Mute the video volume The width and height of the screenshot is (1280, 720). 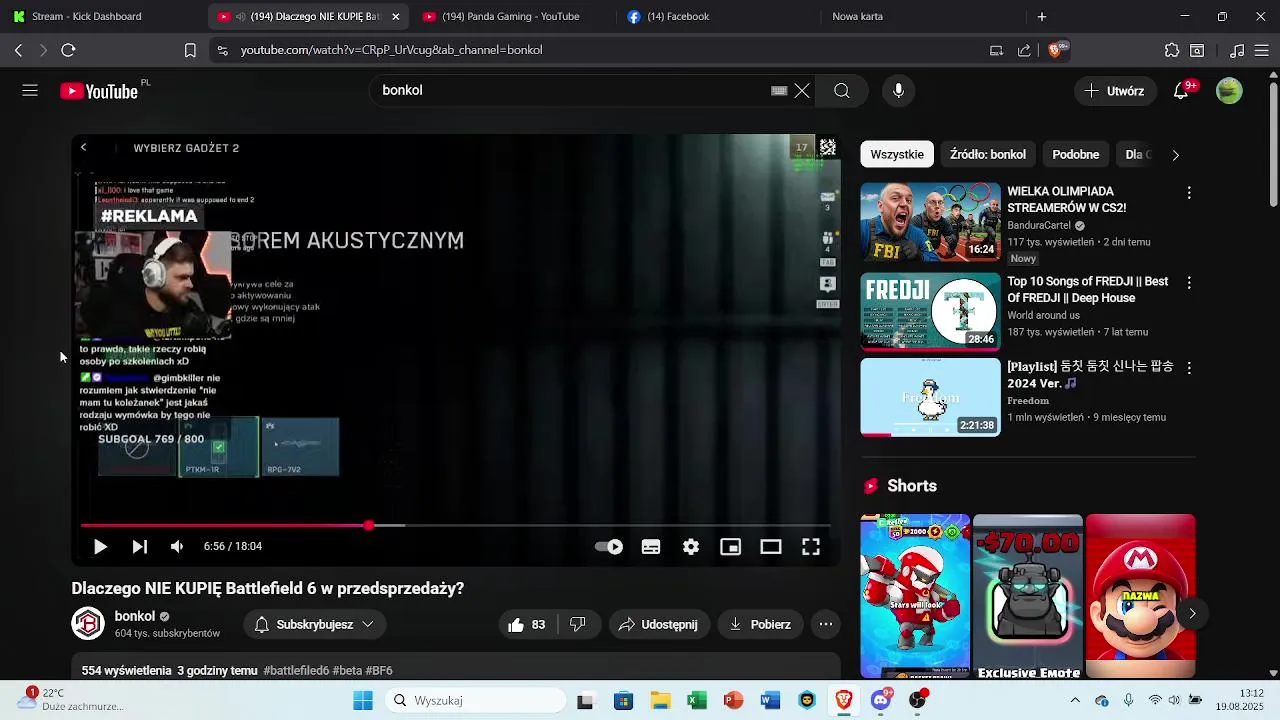click(177, 547)
